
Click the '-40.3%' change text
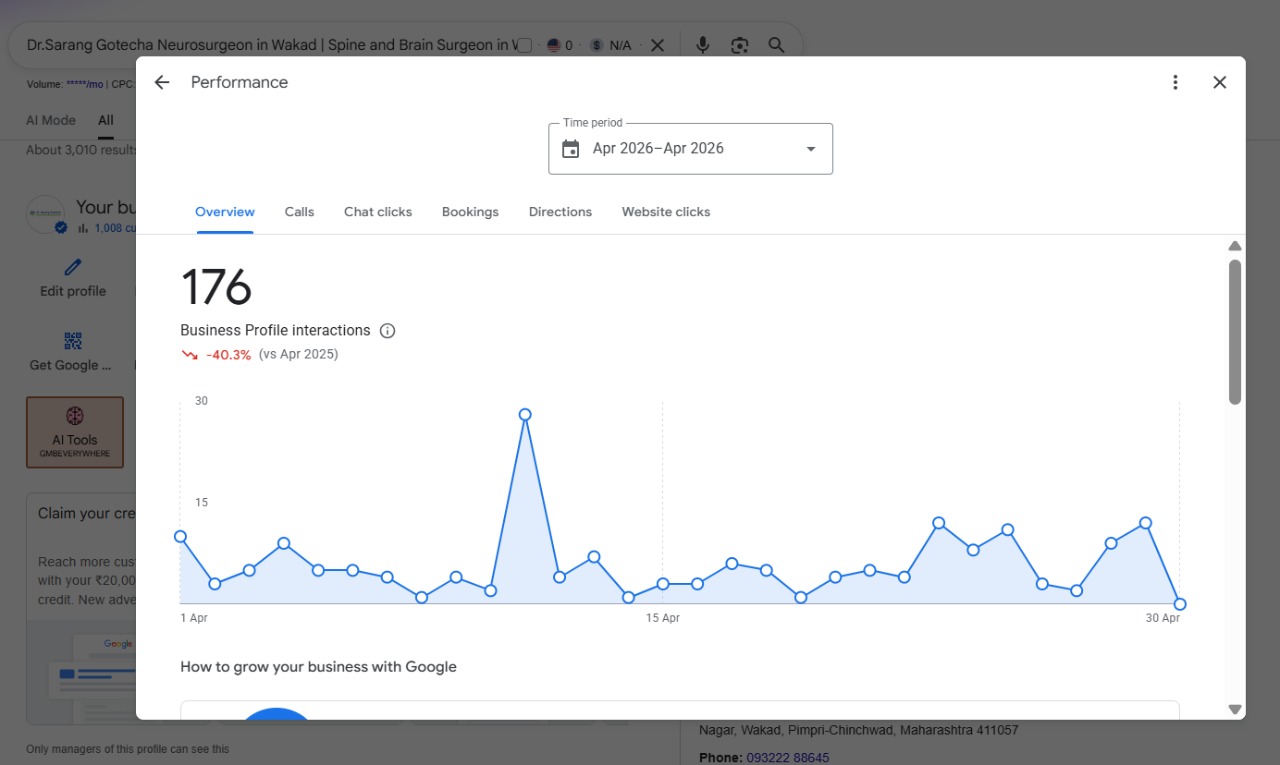coord(229,354)
